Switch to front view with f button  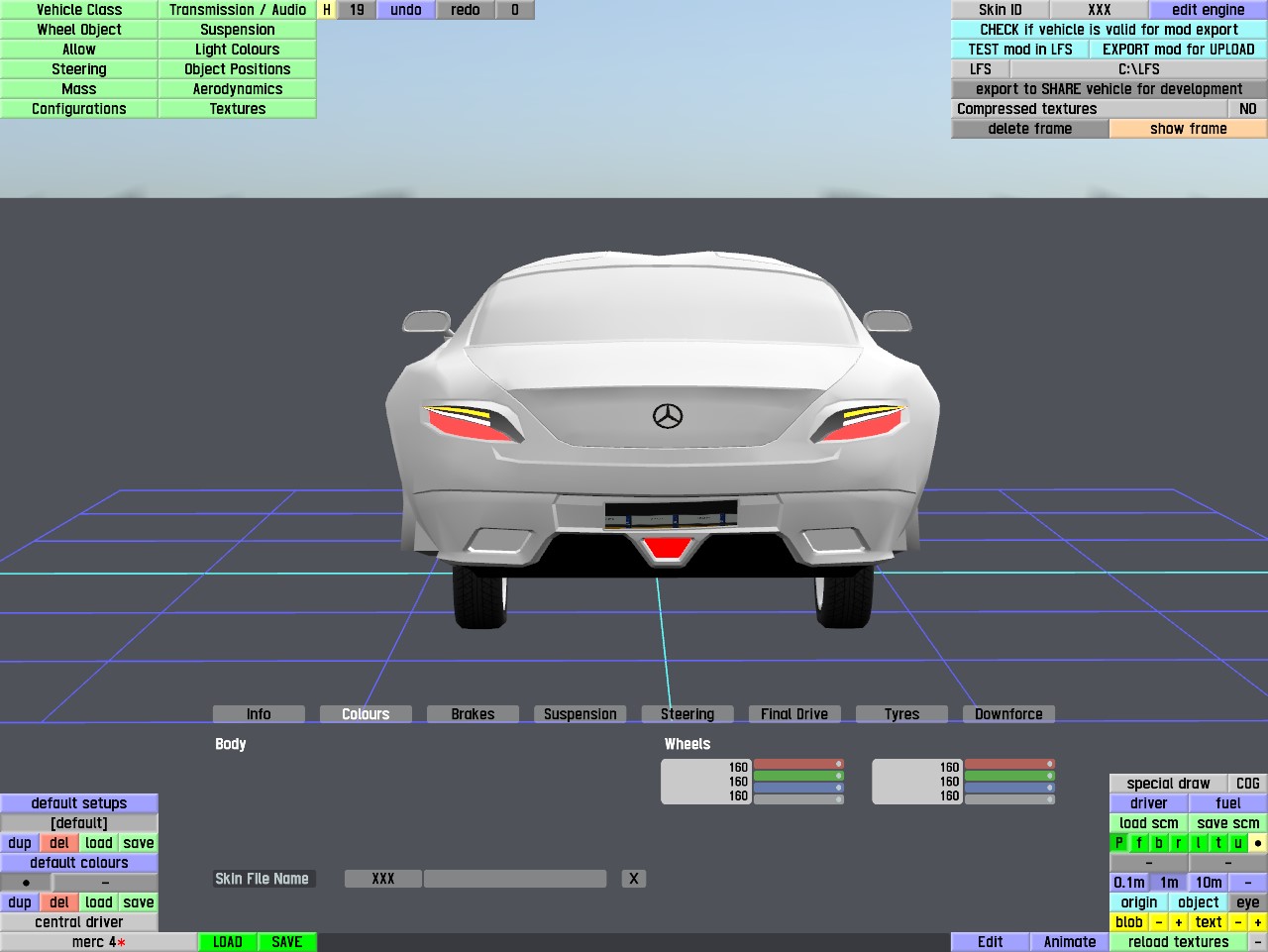click(1139, 843)
